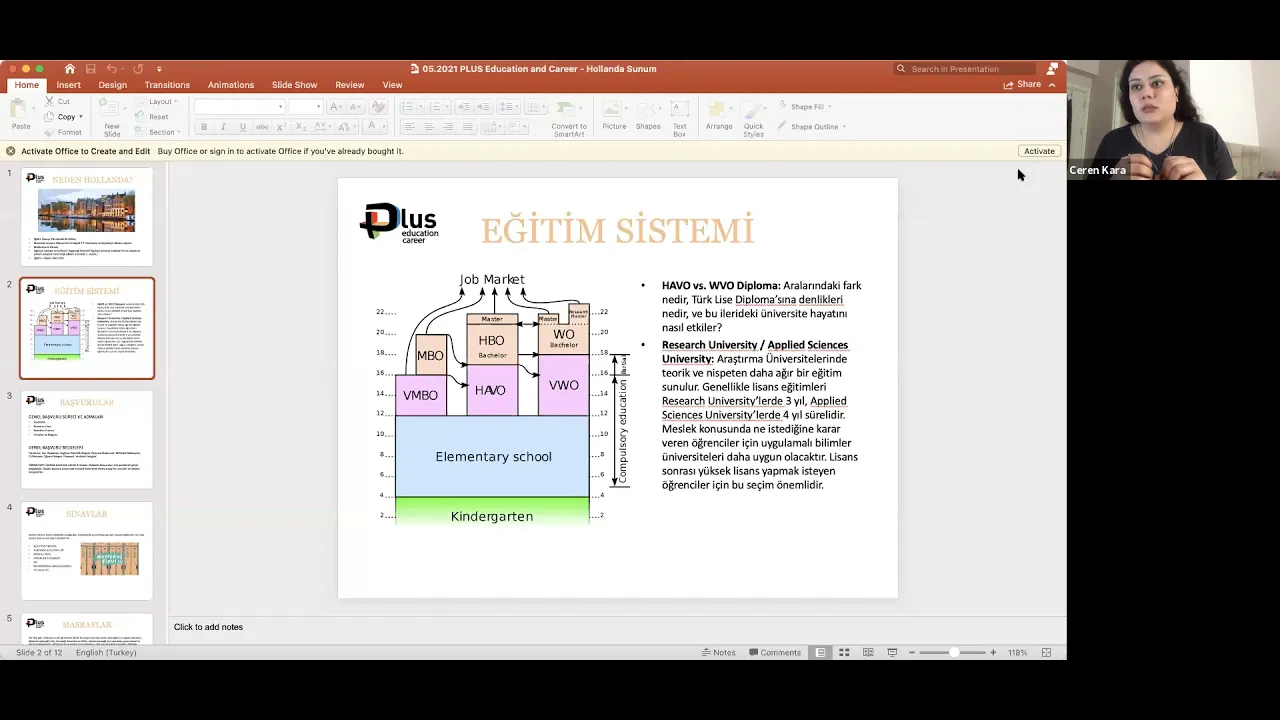Click the Undo arrow icon
1280x720 pixels.
pos(112,69)
